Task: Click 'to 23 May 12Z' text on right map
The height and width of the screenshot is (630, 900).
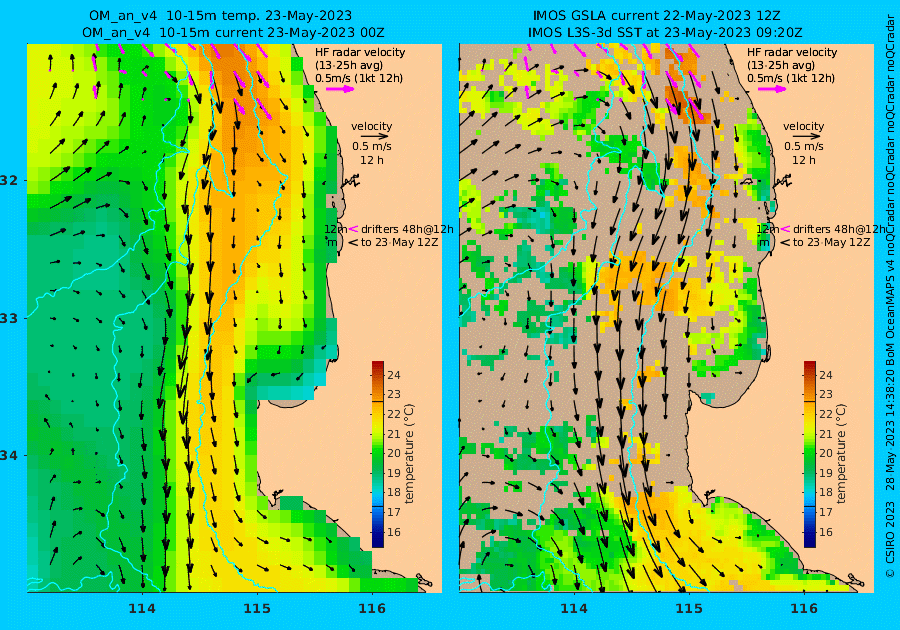Action: point(832,242)
